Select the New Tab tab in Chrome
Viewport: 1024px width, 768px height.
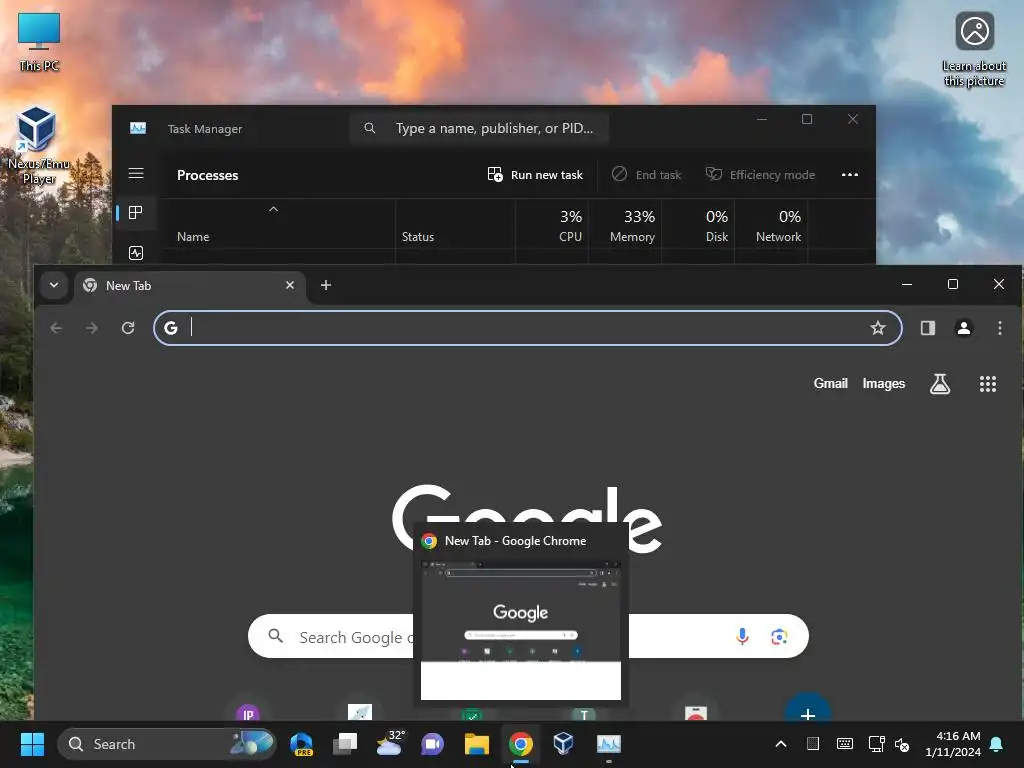tap(189, 285)
